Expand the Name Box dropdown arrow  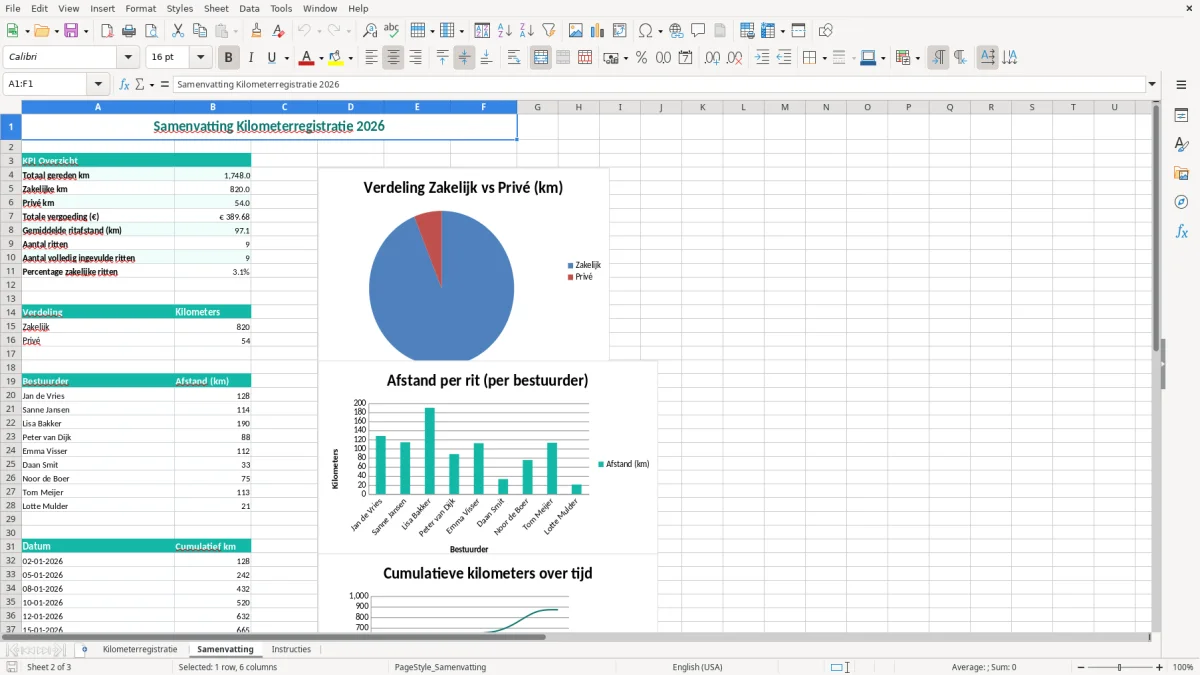pyautogui.click(x=98, y=85)
